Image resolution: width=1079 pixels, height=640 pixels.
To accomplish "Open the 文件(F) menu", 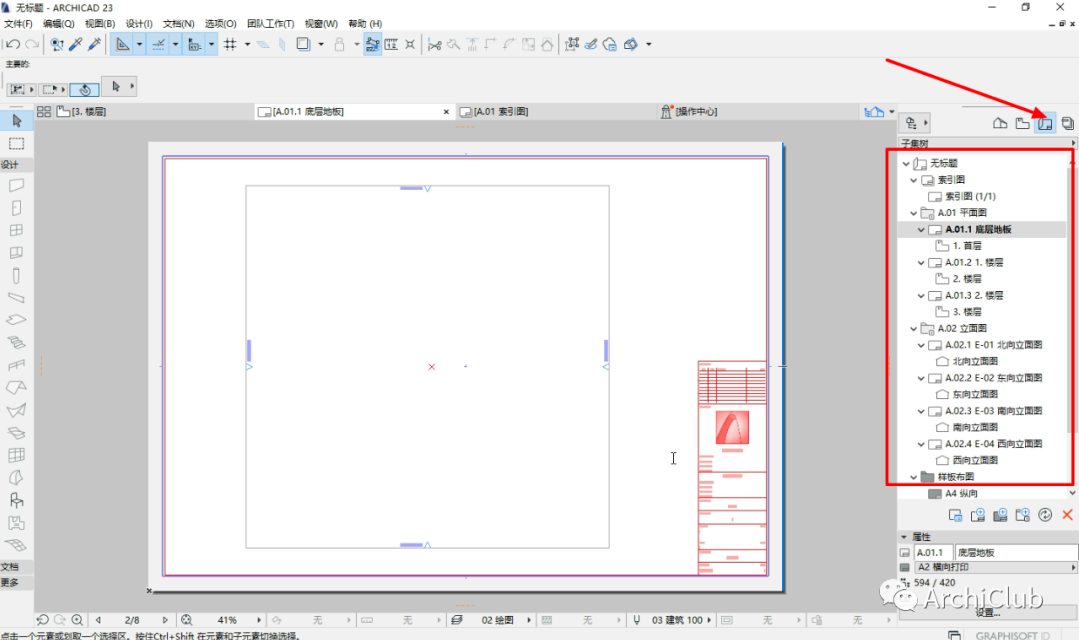I will (x=18, y=23).
